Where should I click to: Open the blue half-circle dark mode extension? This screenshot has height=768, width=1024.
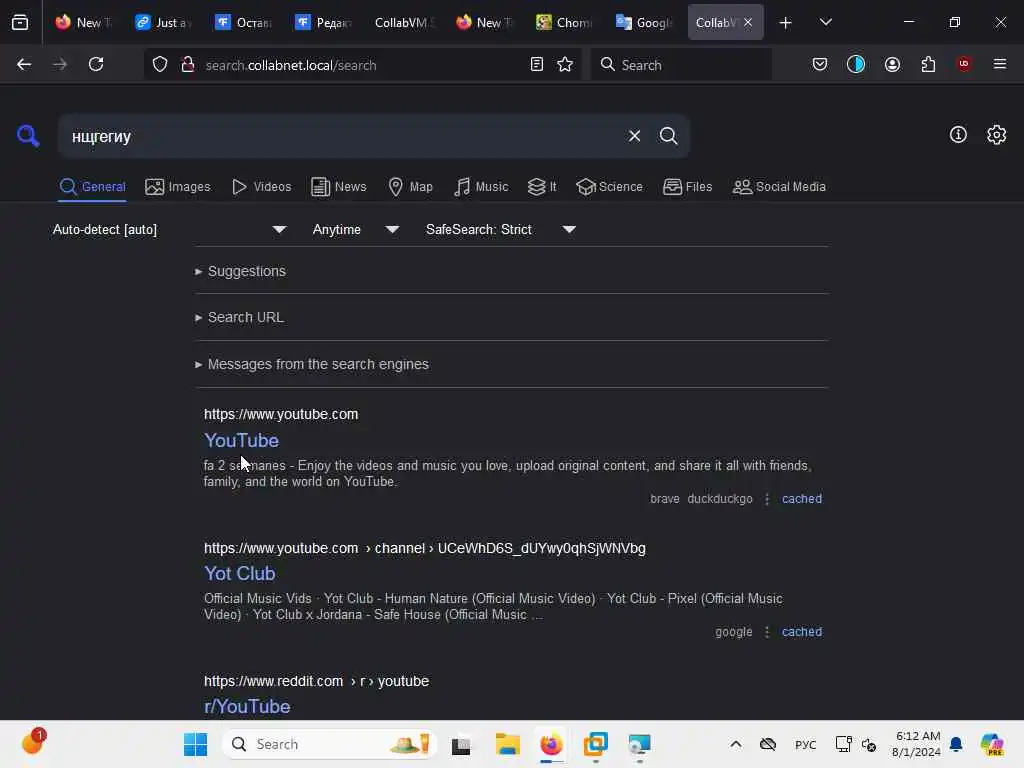pos(856,64)
